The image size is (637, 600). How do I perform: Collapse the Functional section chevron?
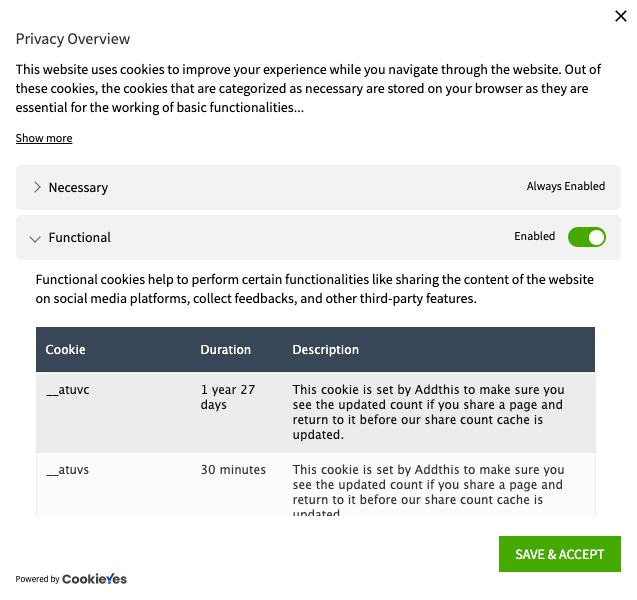tap(36, 238)
